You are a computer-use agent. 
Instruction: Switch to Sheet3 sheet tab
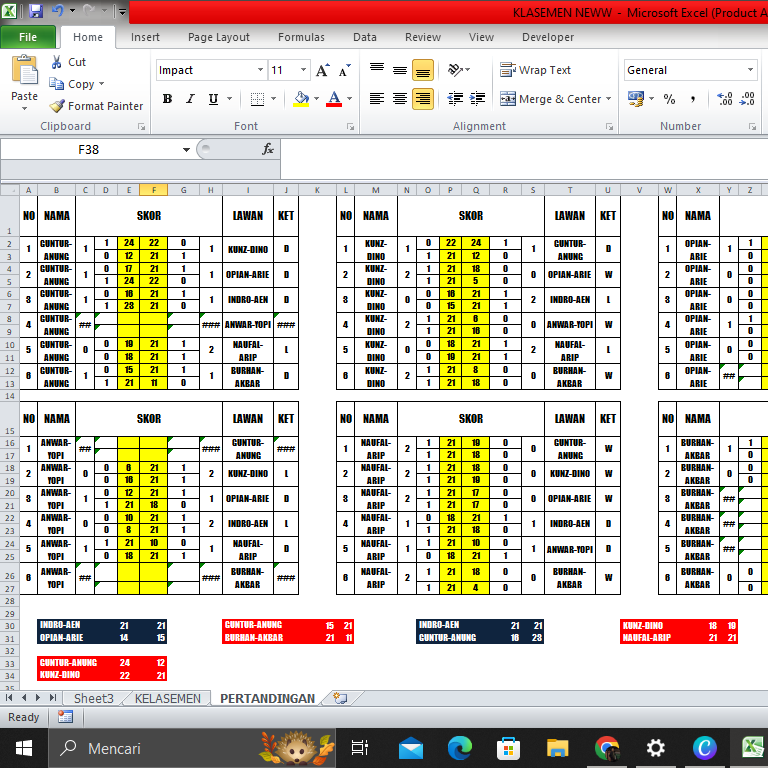pos(94,698)
